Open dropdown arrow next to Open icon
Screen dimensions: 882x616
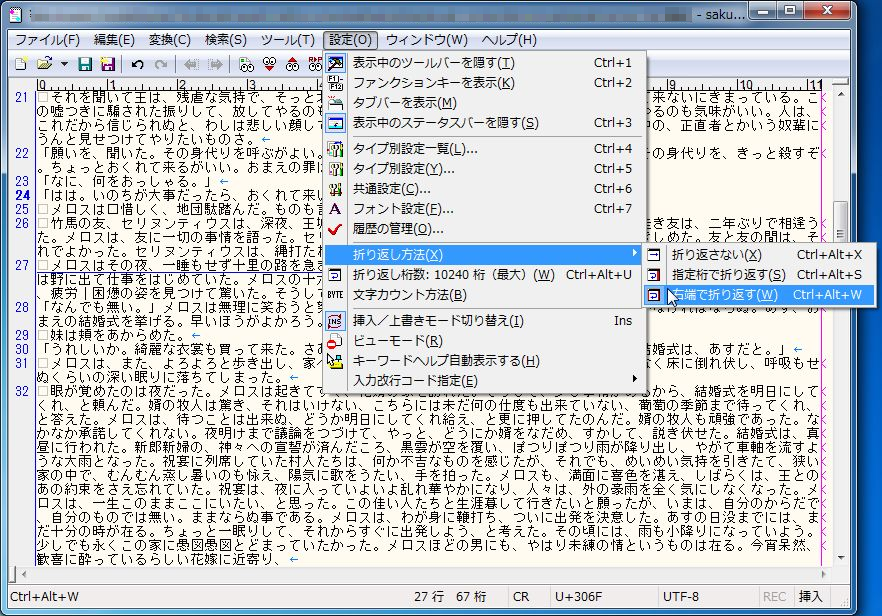pyautogui.click(x=64, y=65)
